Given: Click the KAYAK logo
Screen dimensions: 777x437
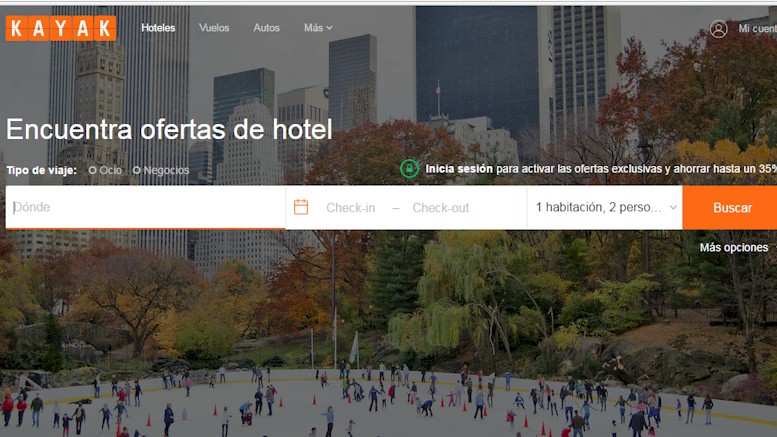Looking at the screenshot, I should tap(61, 28).
